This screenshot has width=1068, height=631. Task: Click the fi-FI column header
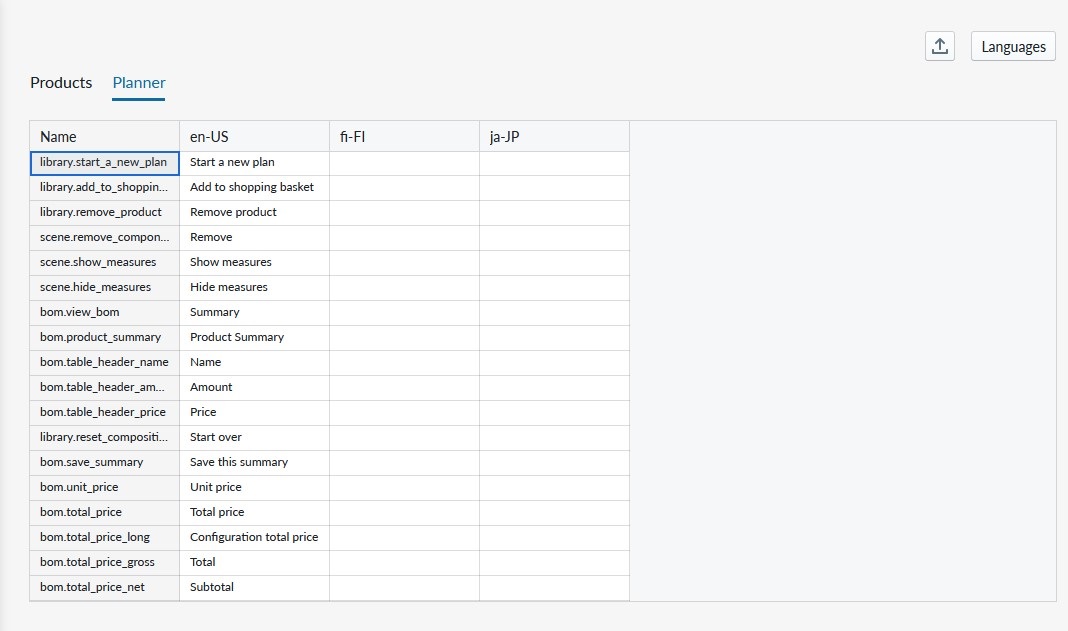[405, 136]
